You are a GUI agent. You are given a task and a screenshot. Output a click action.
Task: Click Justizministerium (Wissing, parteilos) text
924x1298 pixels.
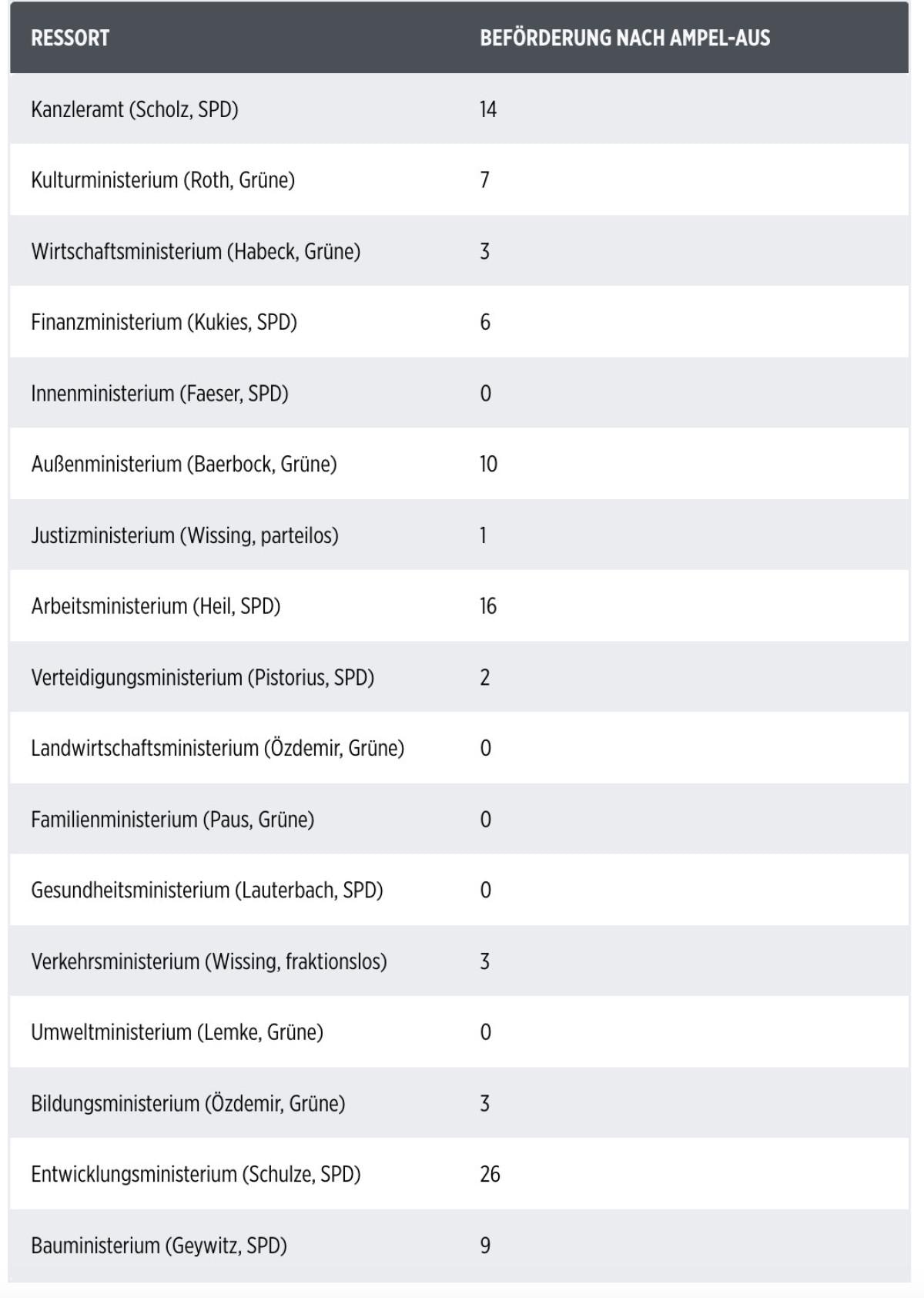(x=185, y=535)
